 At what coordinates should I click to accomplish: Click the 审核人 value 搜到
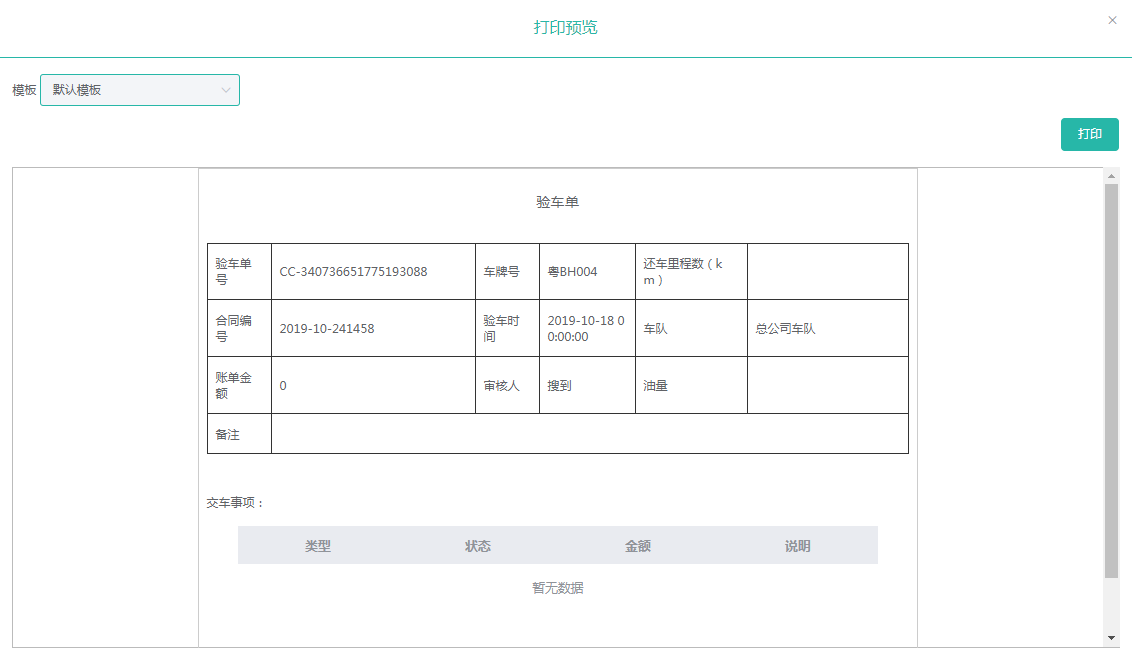[560, 386]
